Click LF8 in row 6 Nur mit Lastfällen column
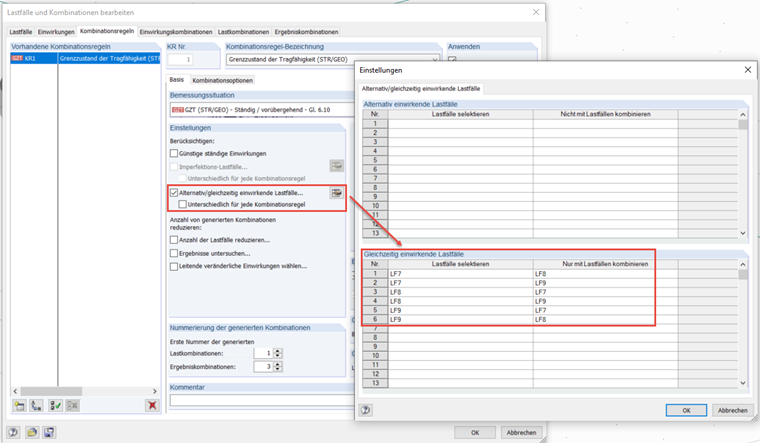This screenshot has width=760, height=443. [x=540, y=319]
